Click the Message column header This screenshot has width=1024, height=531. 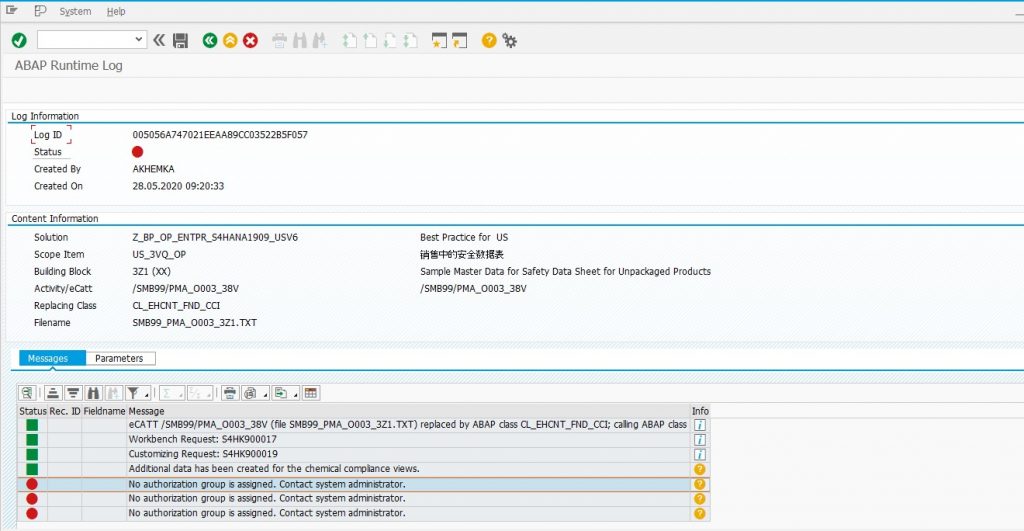pos(409,411)
